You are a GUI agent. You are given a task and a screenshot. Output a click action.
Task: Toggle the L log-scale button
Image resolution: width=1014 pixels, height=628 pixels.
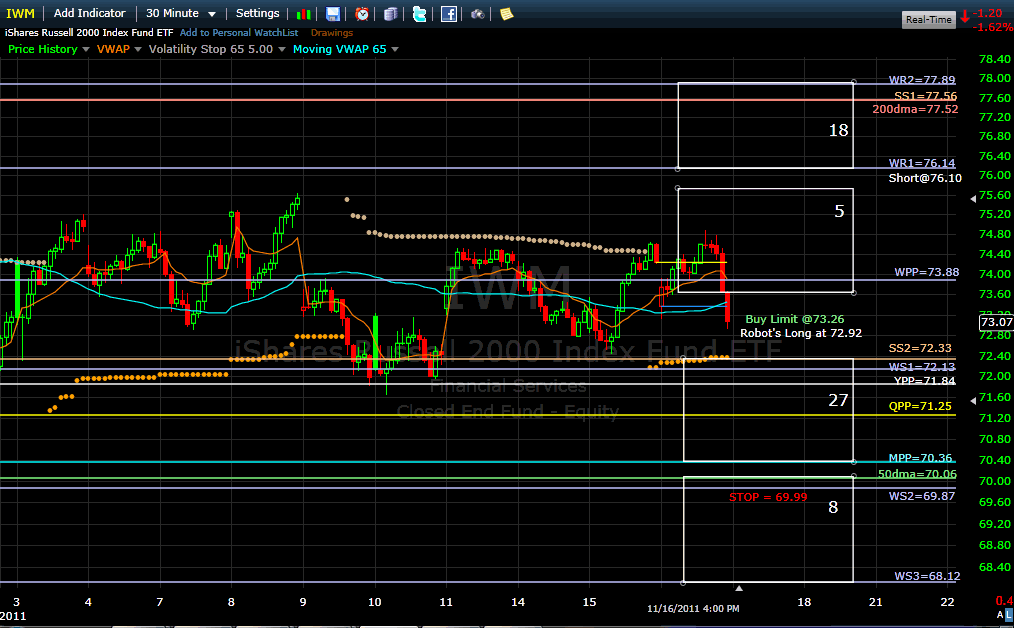tap(1009, 614)
